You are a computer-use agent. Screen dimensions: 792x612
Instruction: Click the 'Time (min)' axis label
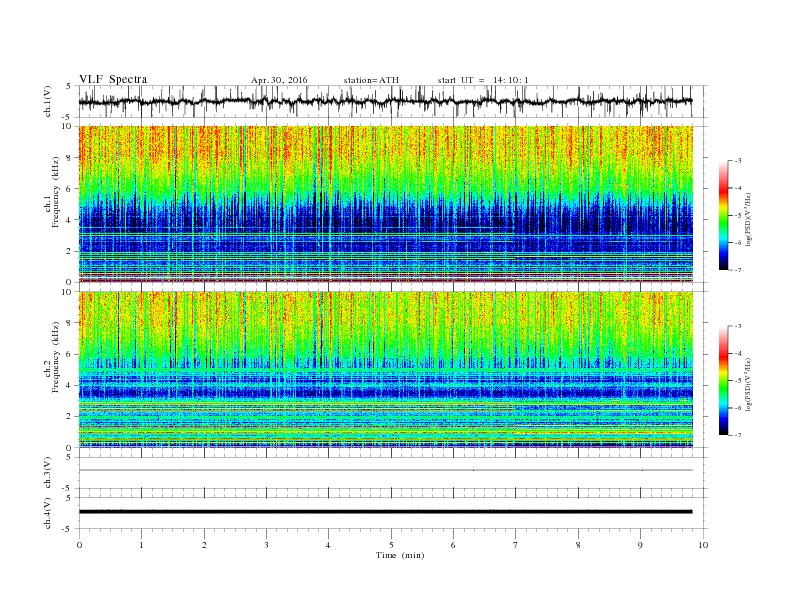400,555
